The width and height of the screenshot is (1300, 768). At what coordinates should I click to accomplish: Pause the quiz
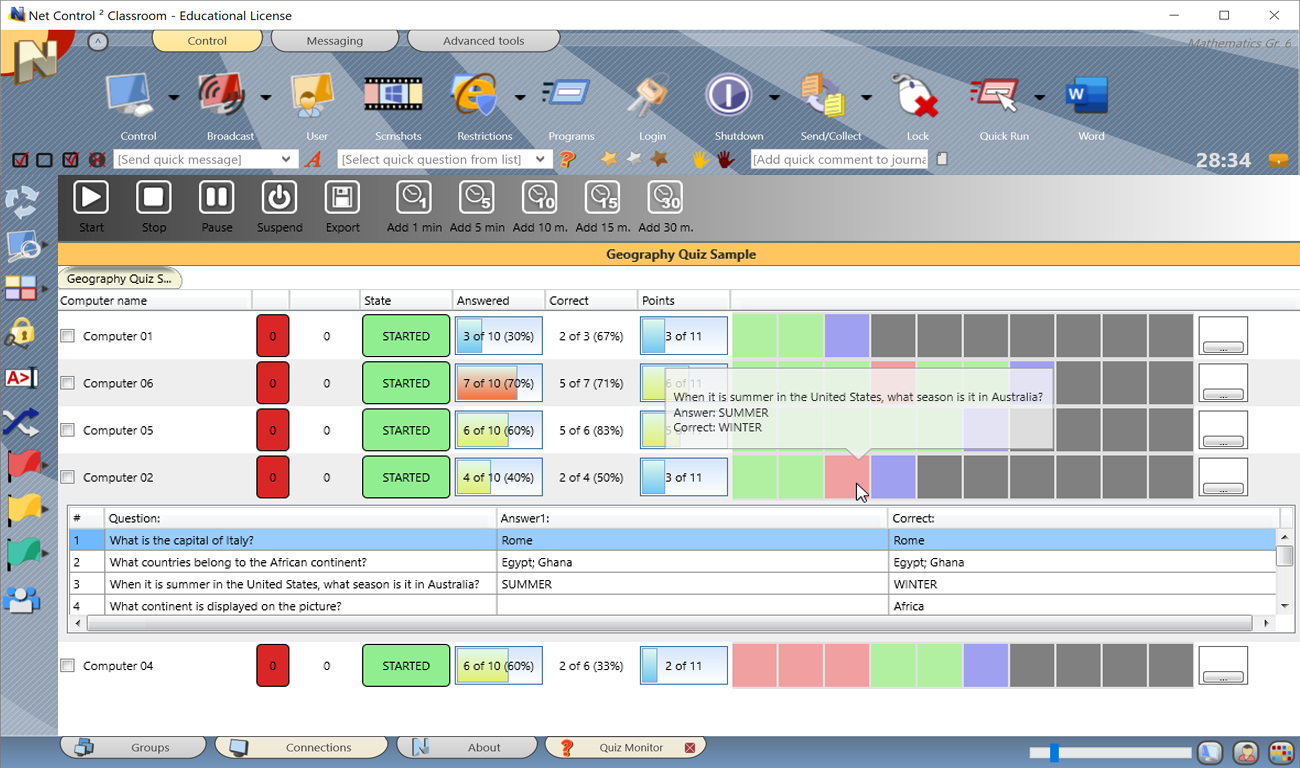pos(216,207)
